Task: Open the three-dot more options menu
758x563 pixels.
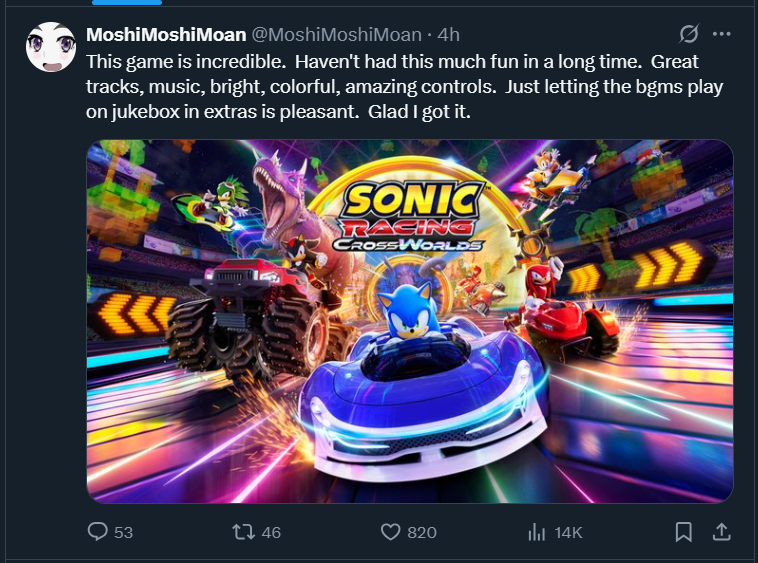Action: (x=722, y=34)
